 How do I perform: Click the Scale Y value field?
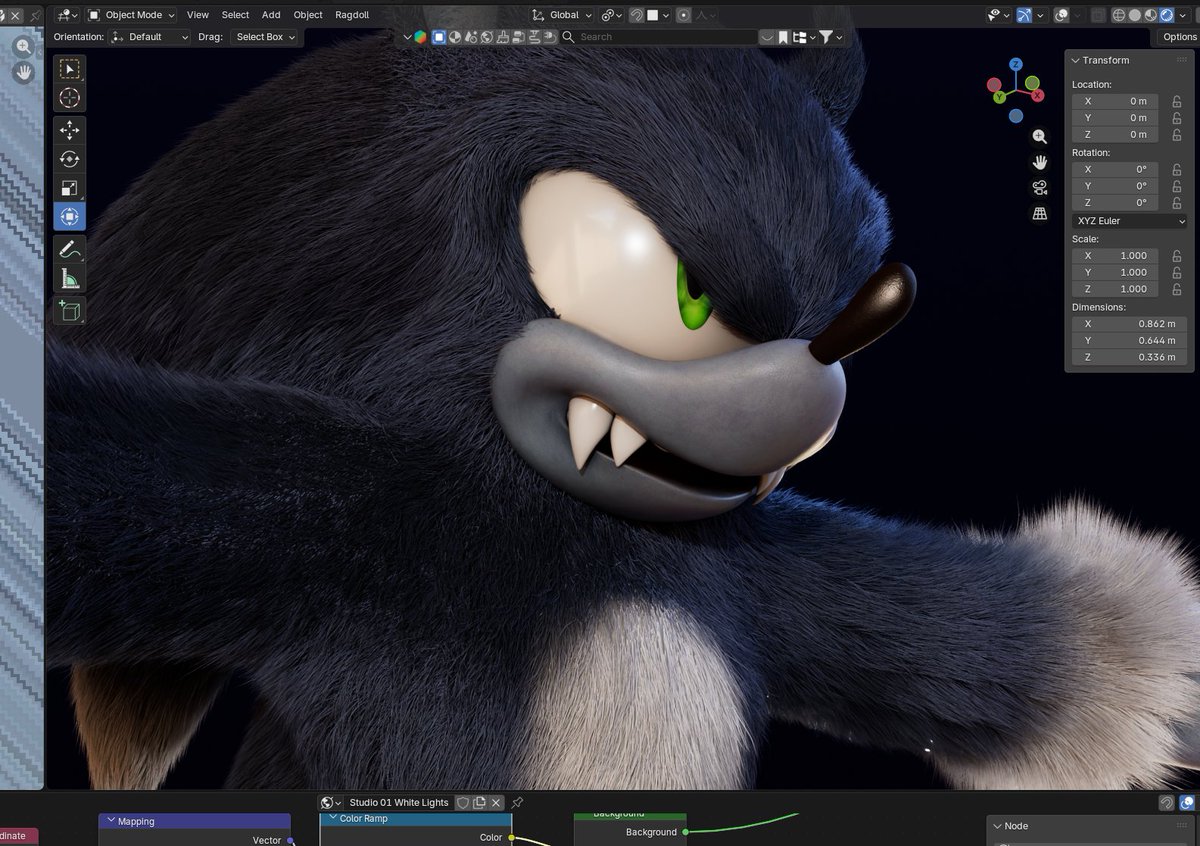pos(1115,272)
